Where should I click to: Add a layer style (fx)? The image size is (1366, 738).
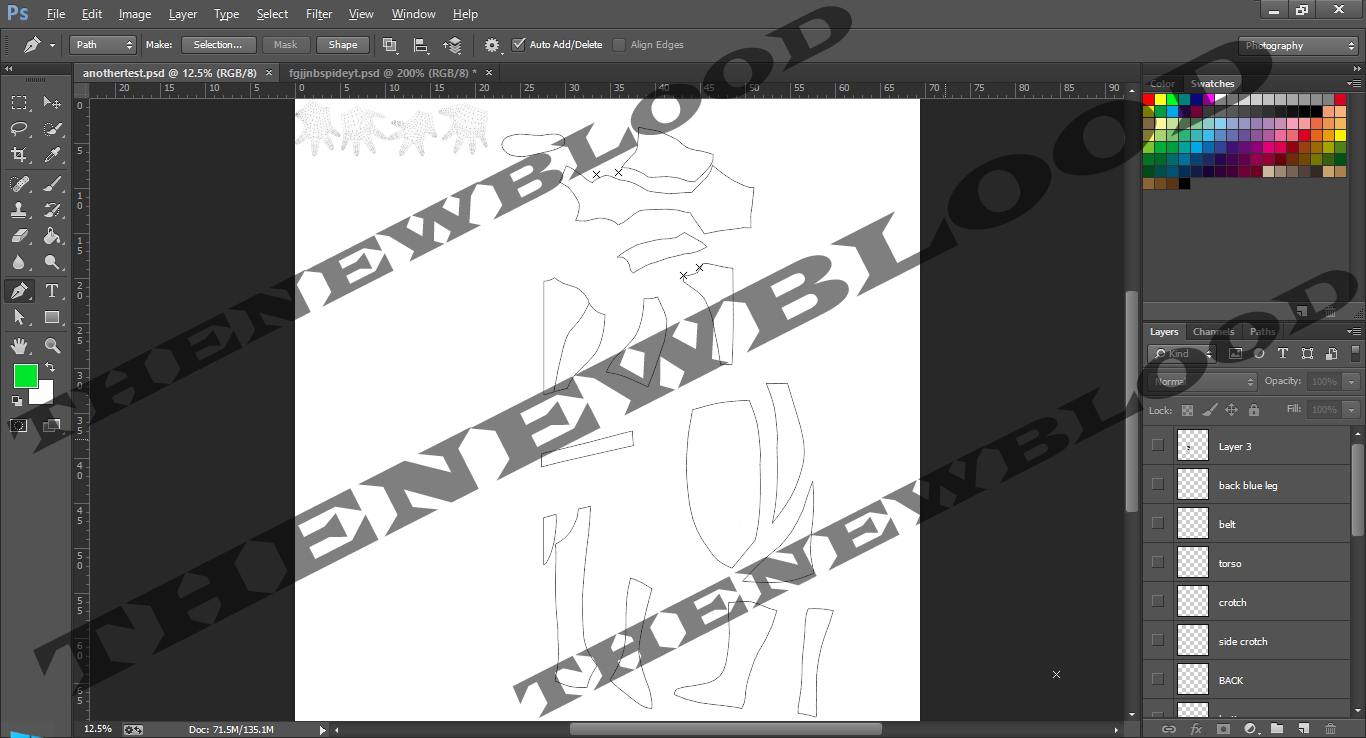1196,729
